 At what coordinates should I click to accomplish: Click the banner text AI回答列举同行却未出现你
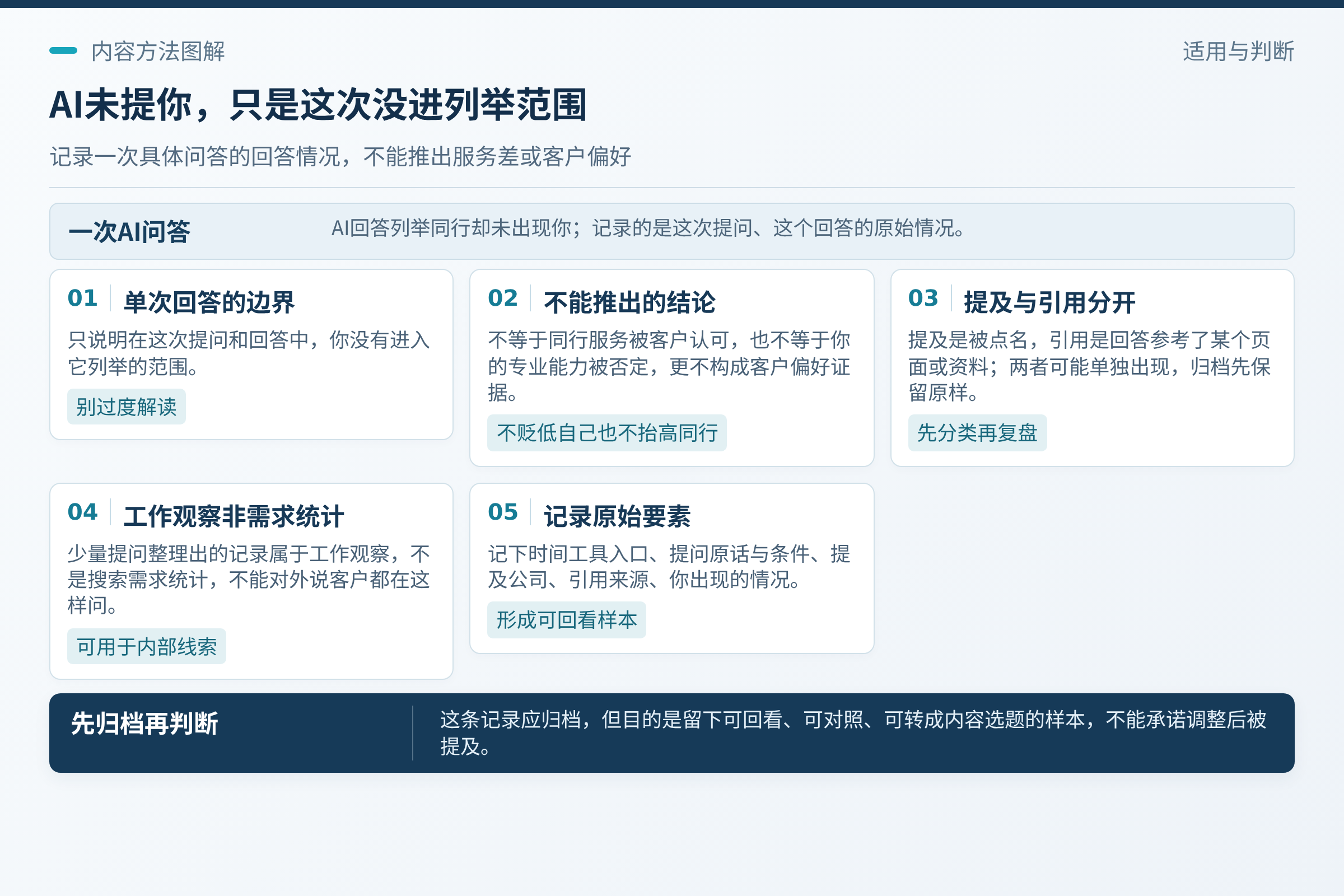point(648,228)
